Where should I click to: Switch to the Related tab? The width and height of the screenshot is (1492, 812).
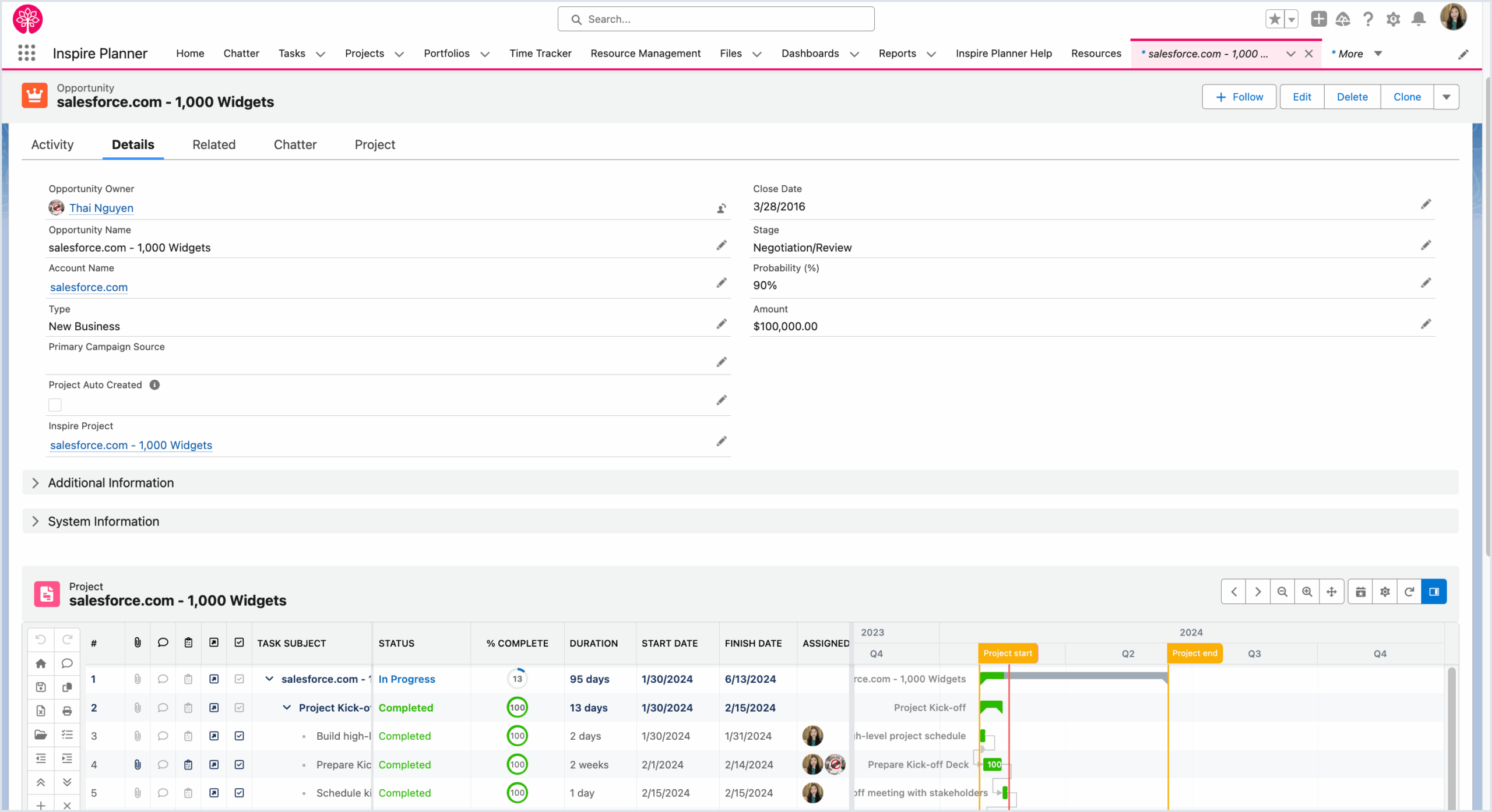pyautogui.click(x=214, y=144)
